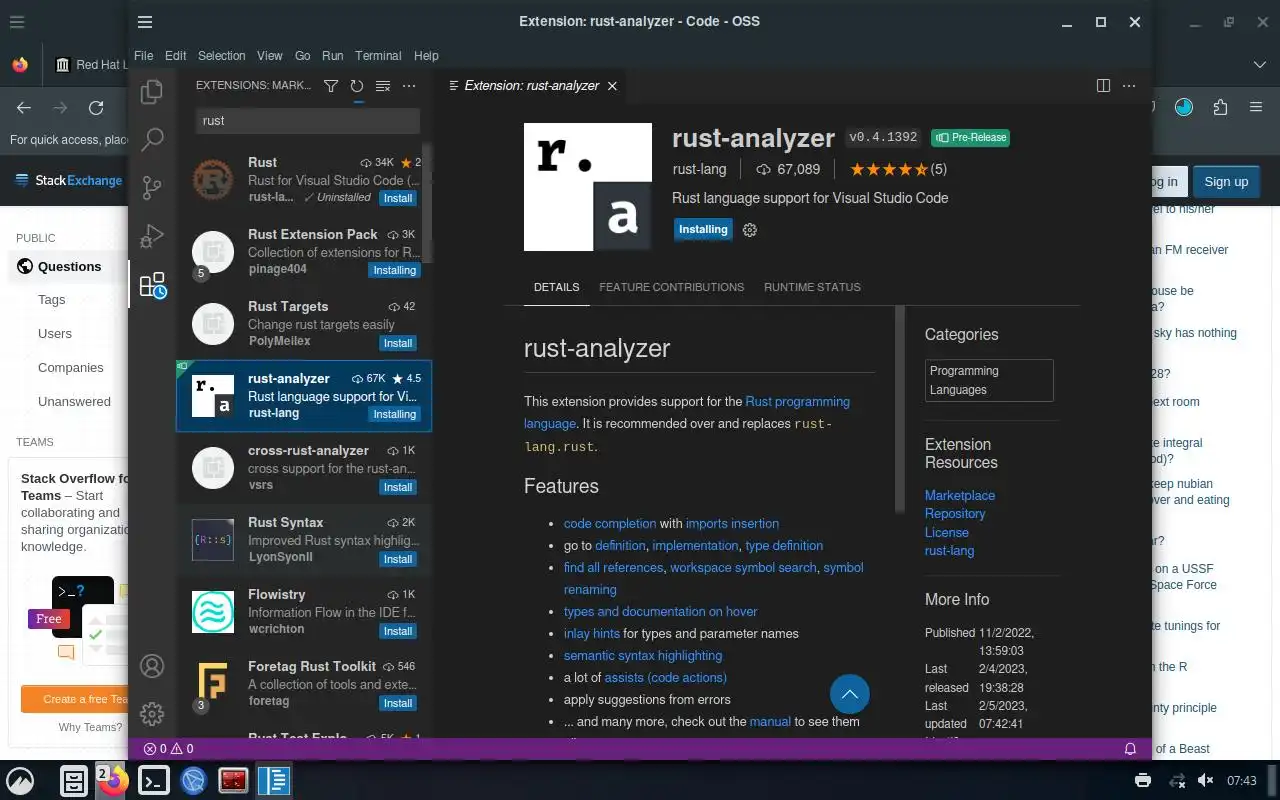Open the Run and Debug view
1280x800 pixels.
pos(152,236)
